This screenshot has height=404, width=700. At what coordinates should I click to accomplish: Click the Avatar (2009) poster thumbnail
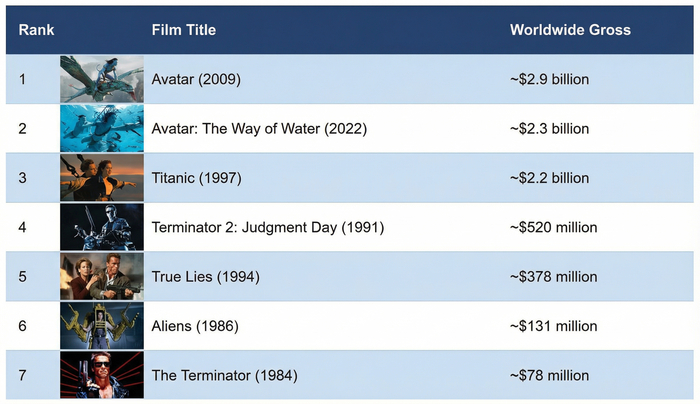tap(101, 79)
